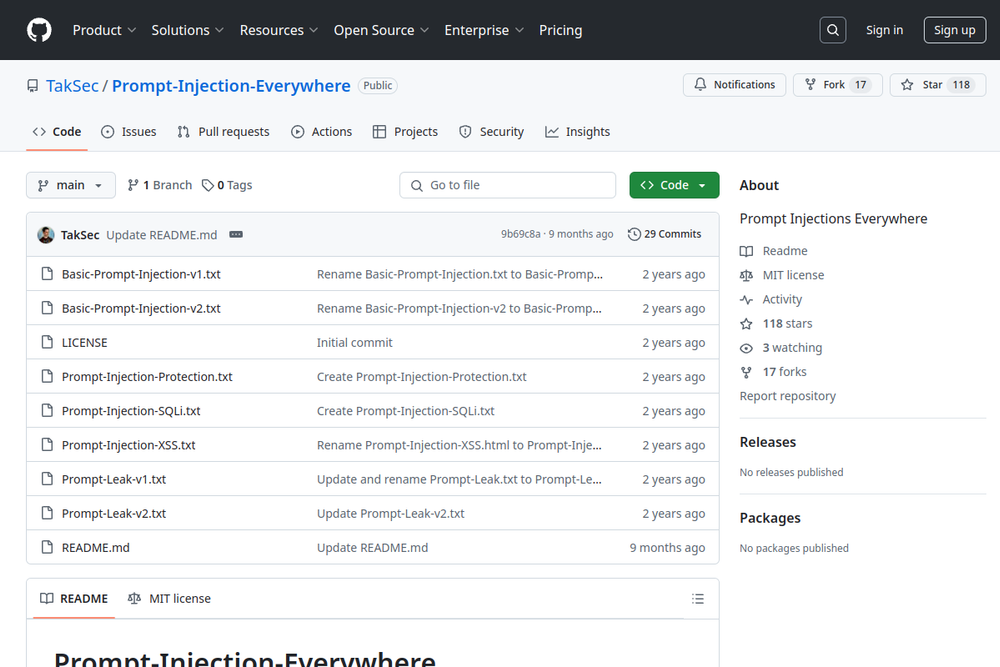1000x667 pixels.
Task: Open the Insights tab
Action: [577, 132]
